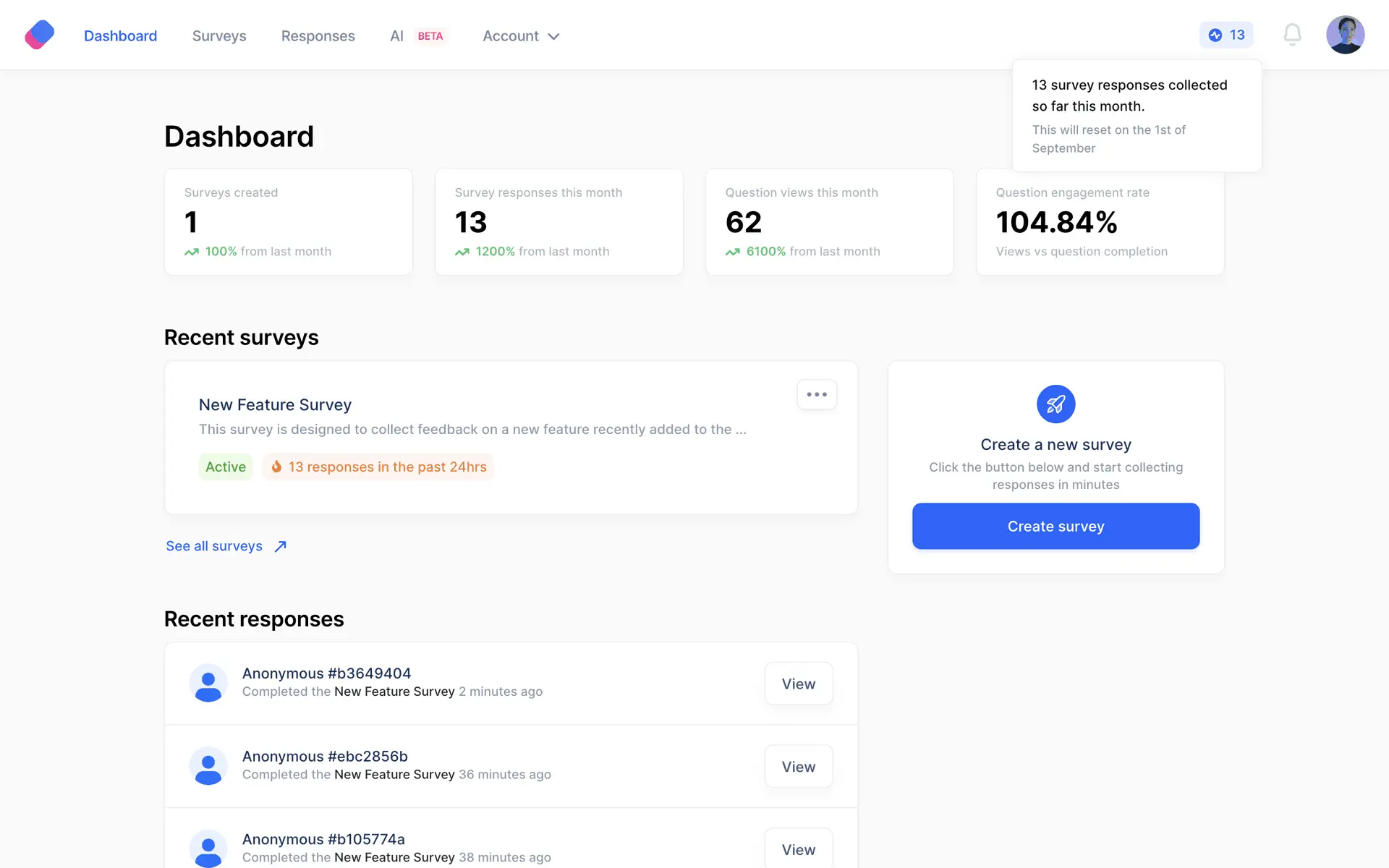The height and width of the screenshot is (868, 1389).
Task: Click the arrow icon next to See all surveys
Action: tap(281, 546)
